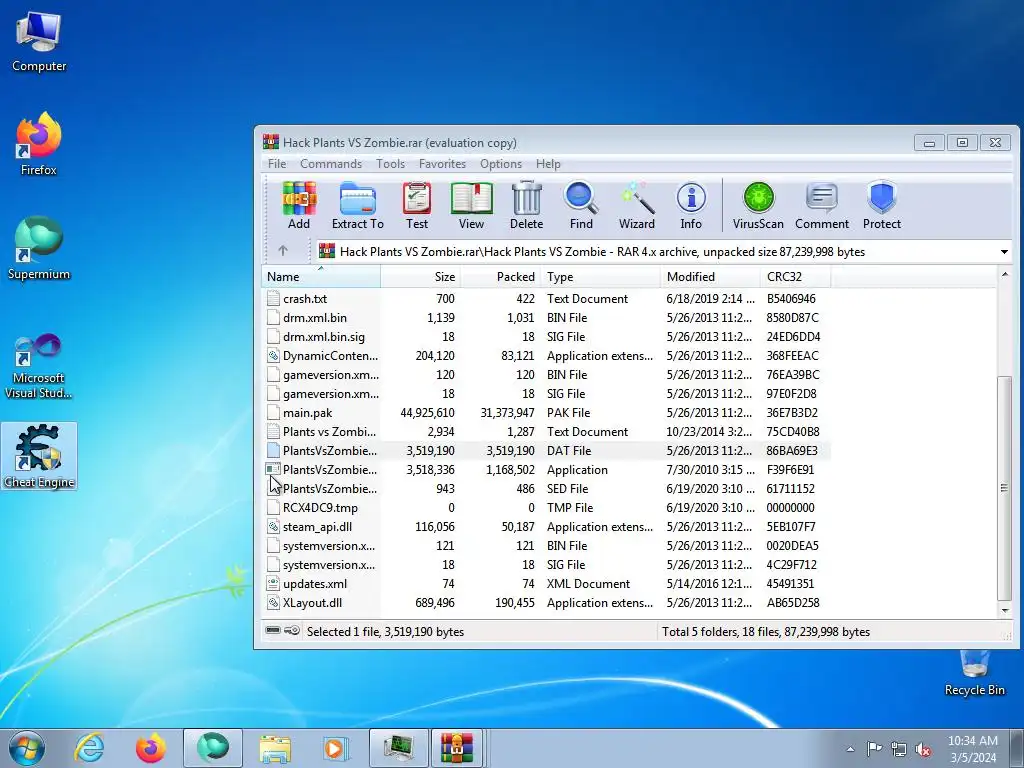Viewport: 1024px width, 768px height.
Task: Select the drm.xml.bin.sig file
Action: [546, 336]
